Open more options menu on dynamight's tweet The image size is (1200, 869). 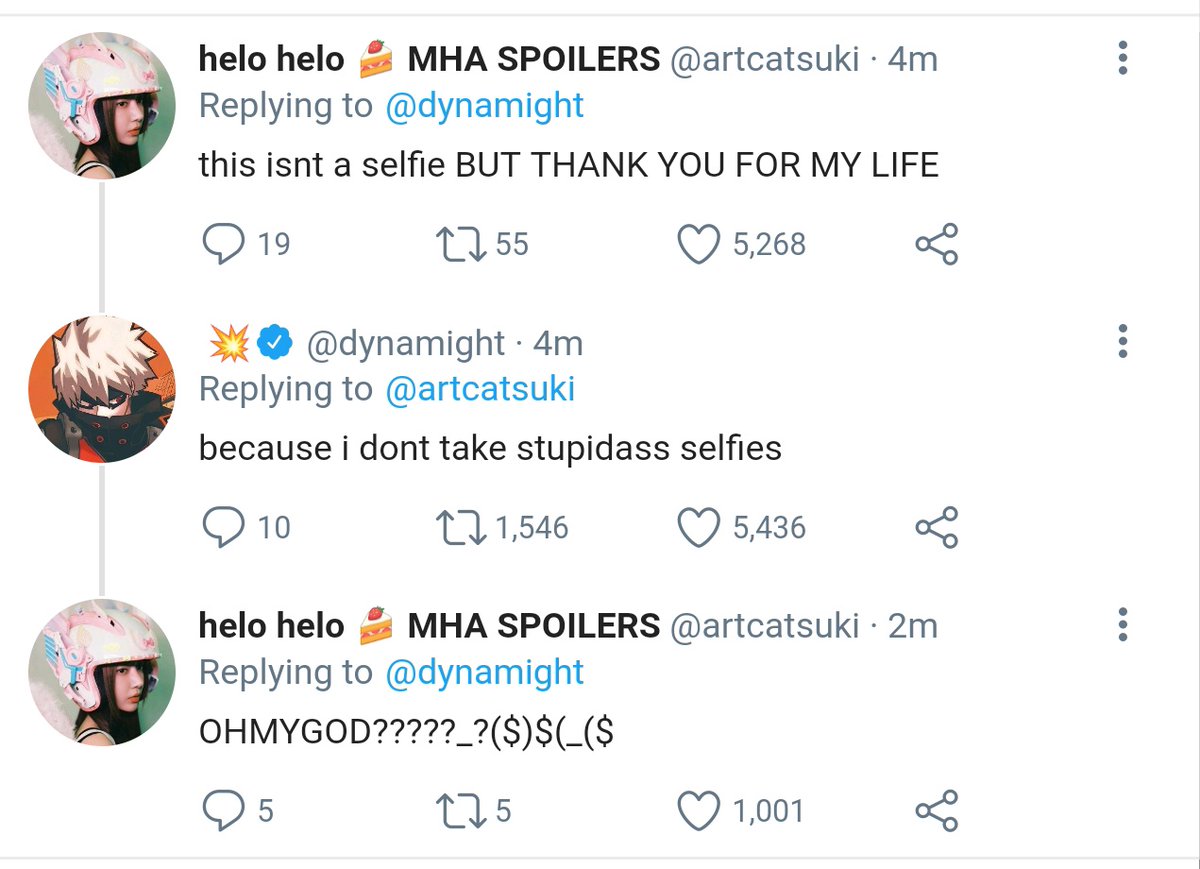[x=1123, y=341]
